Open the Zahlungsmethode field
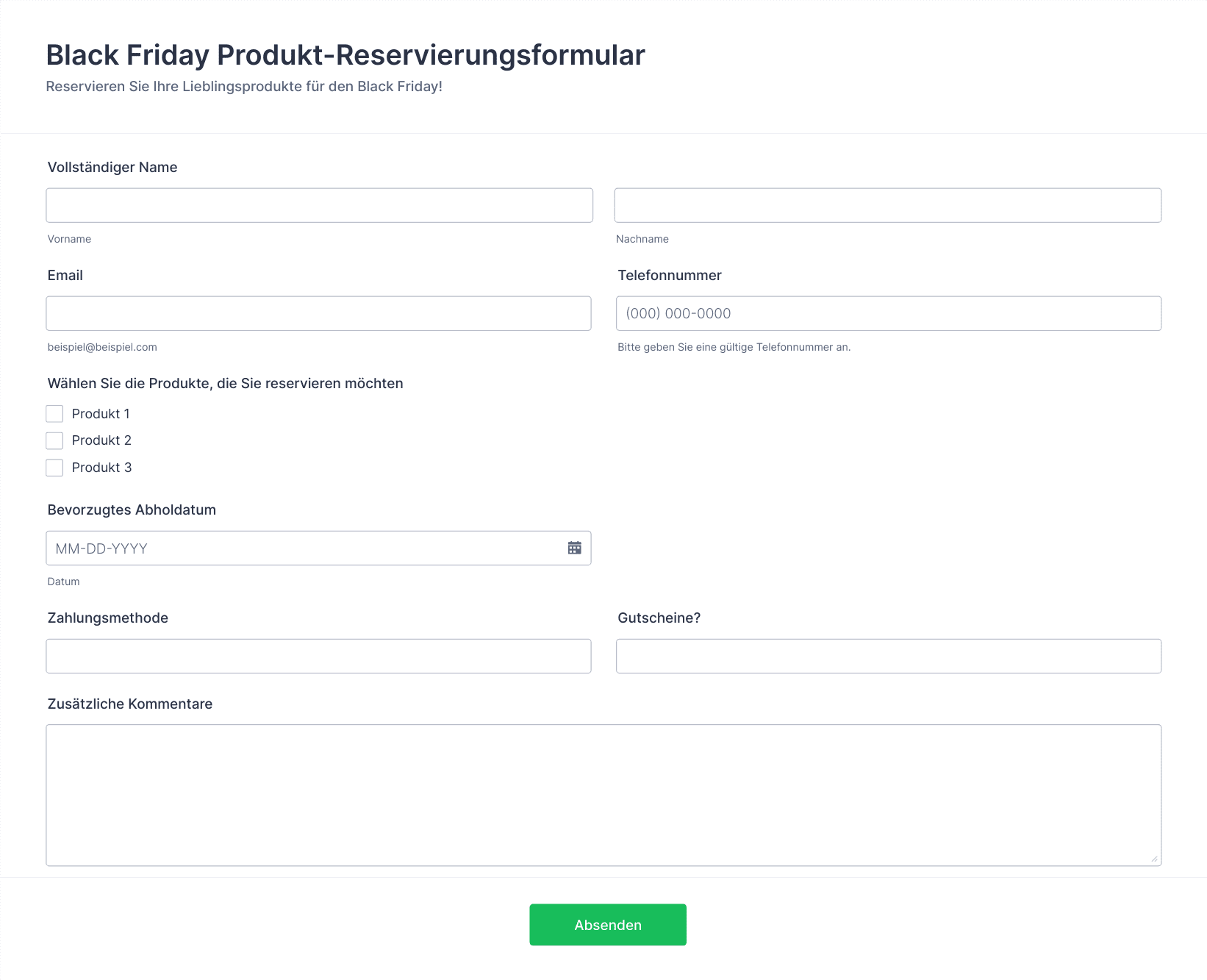The width and height of the screenshot is (1207, 980). (318, 656)
